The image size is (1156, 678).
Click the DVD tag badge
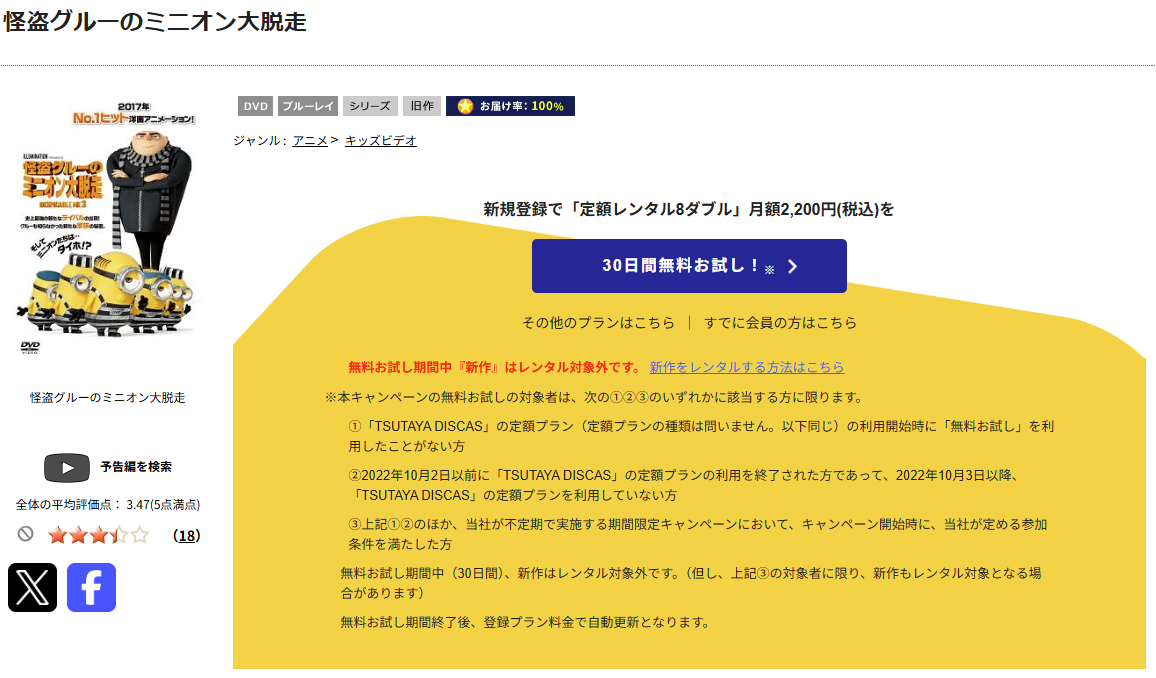pyautogui.click(x=255, y=106)
